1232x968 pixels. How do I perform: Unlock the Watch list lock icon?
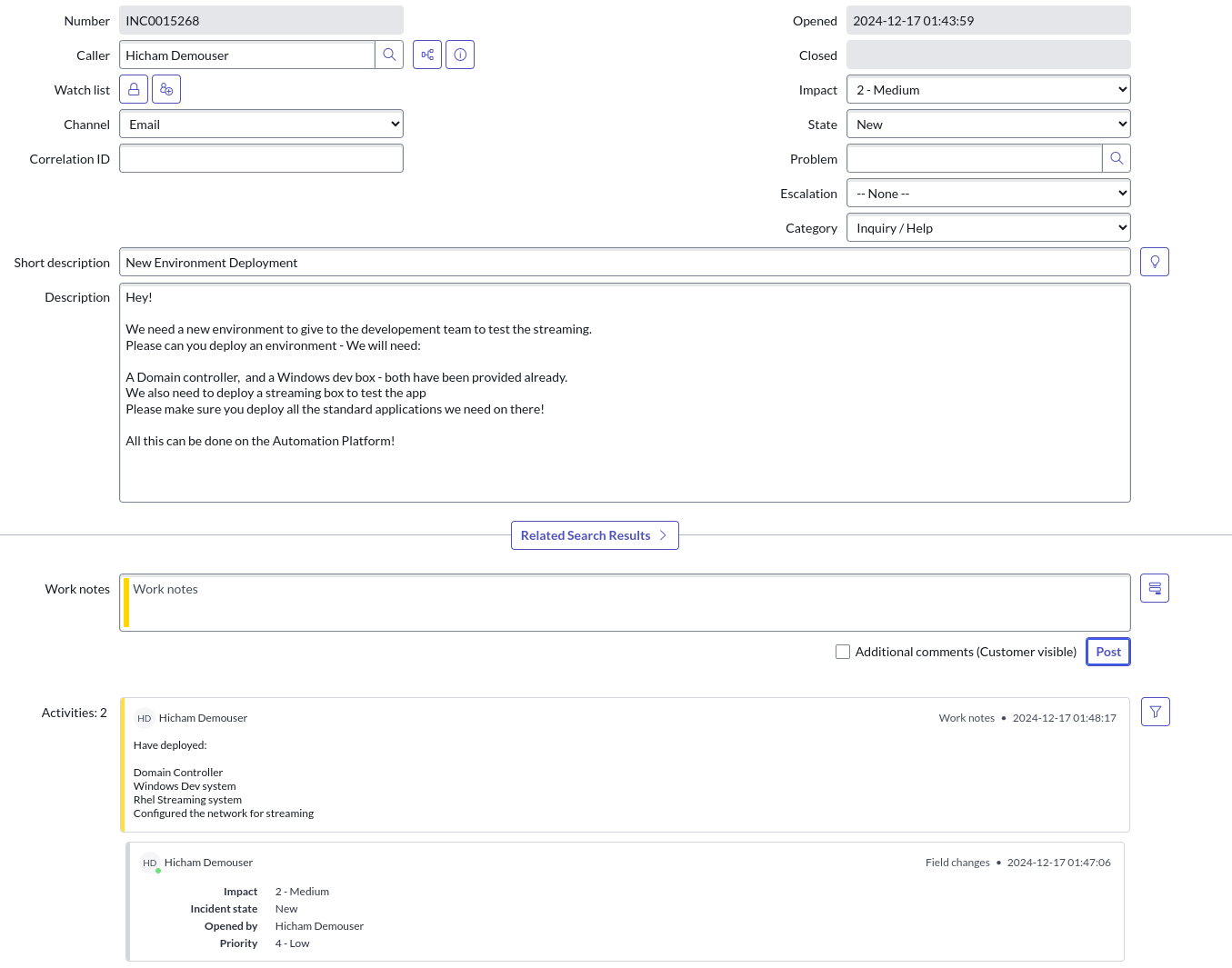click(x=134, y=89)
